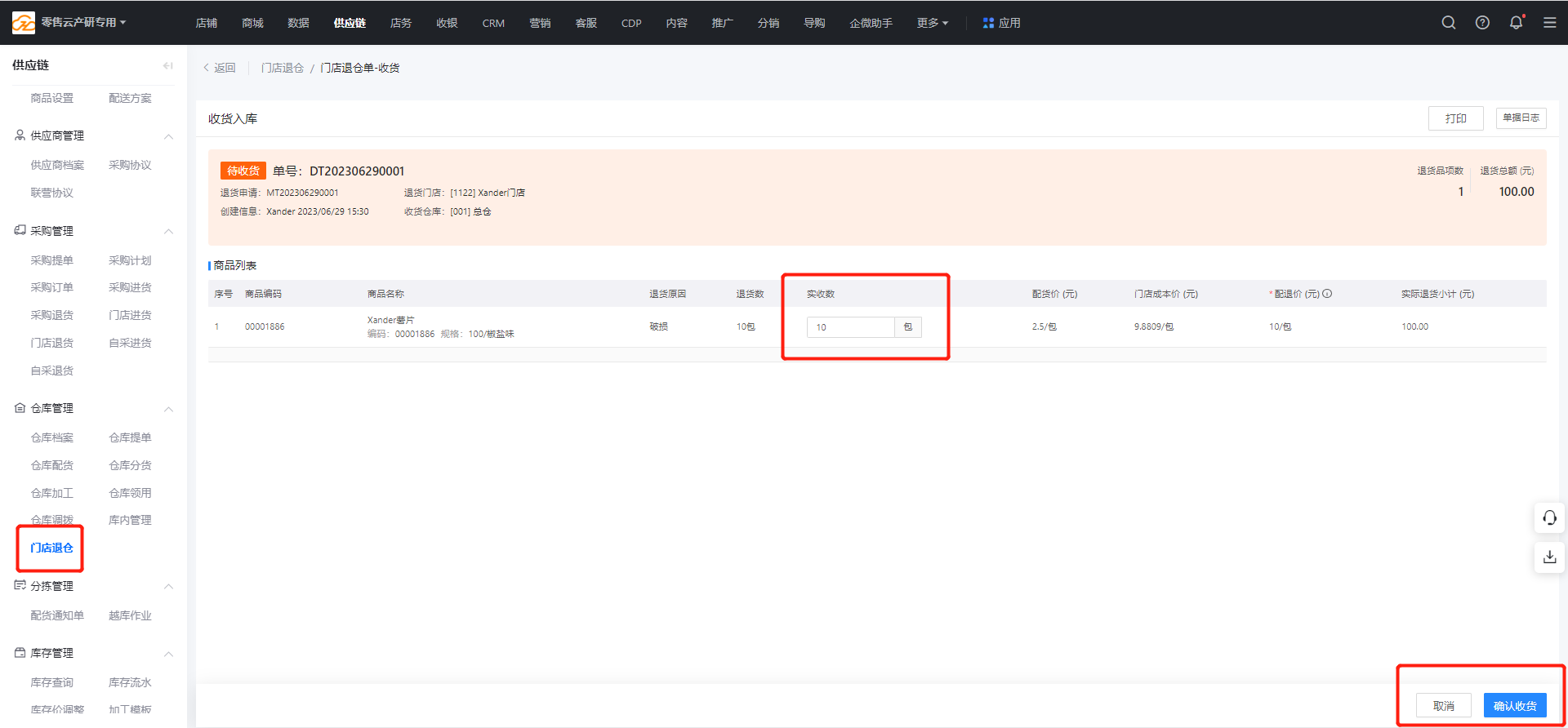Click the 打印 button
The width and height of the screenshot is (1568, 728).
tap(1455, 118)
